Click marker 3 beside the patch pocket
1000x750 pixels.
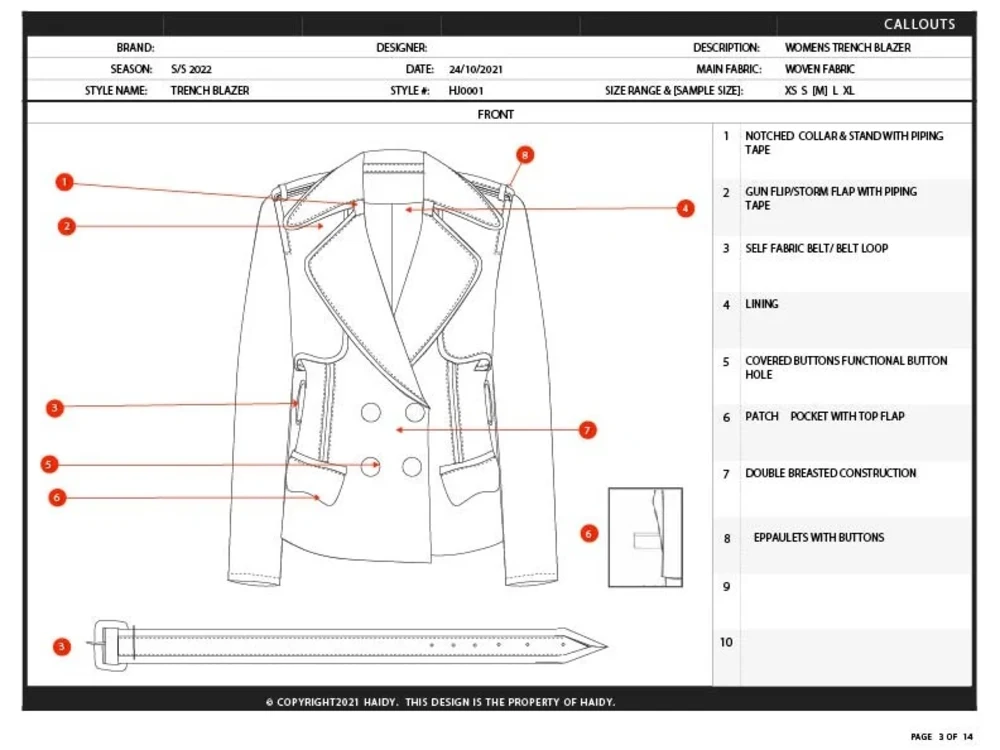53,408
